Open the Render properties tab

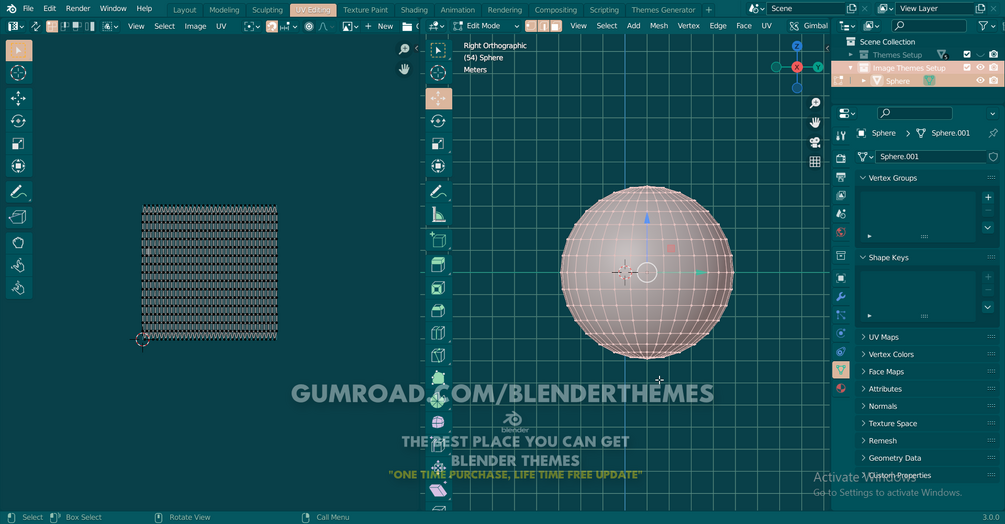pos(841,158)
